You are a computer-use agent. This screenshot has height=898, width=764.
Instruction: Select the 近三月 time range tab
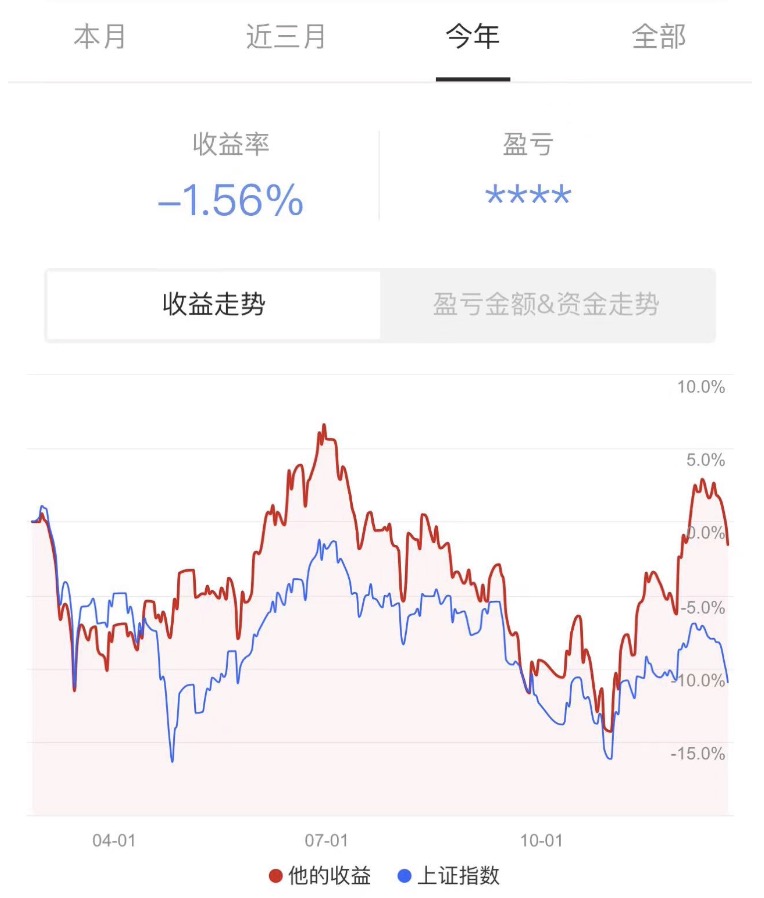tap(286, 38)
